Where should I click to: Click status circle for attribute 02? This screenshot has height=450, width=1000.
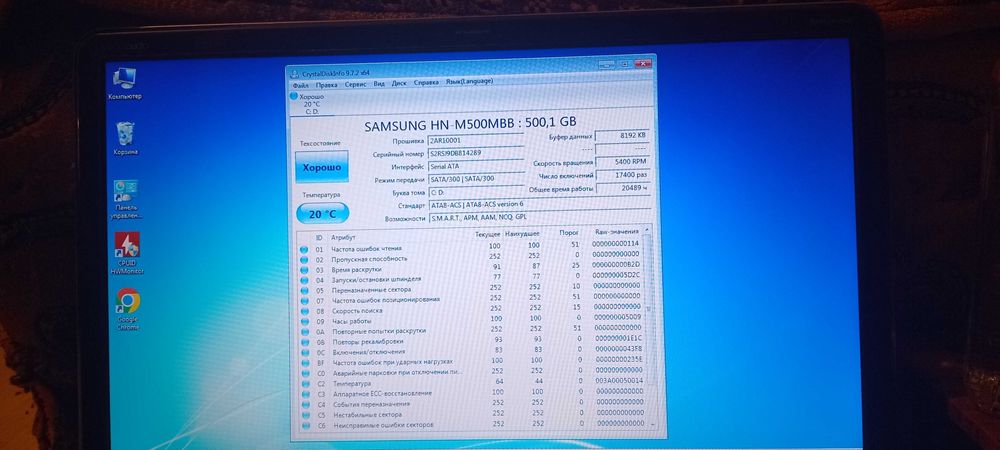[304, 260]
